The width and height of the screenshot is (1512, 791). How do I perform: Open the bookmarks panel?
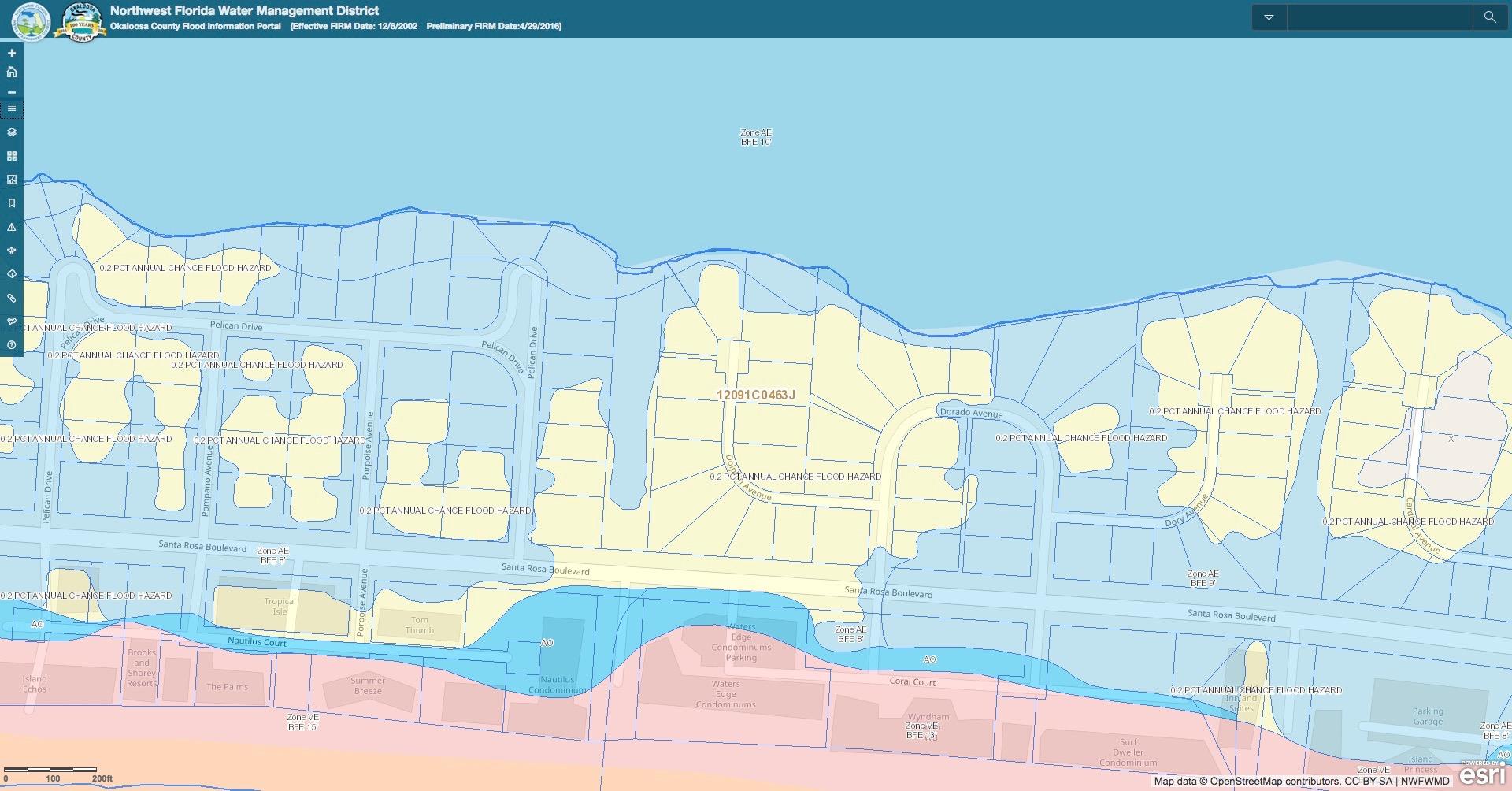click(12, 203)
